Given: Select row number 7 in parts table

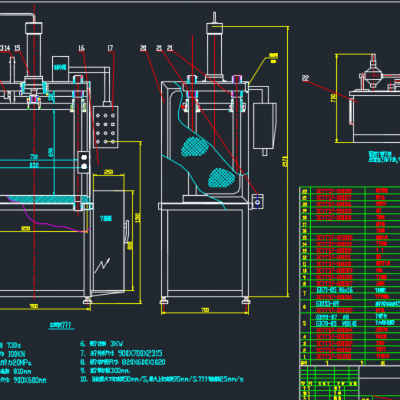Looking at the screenshot, I should point(304,294).
